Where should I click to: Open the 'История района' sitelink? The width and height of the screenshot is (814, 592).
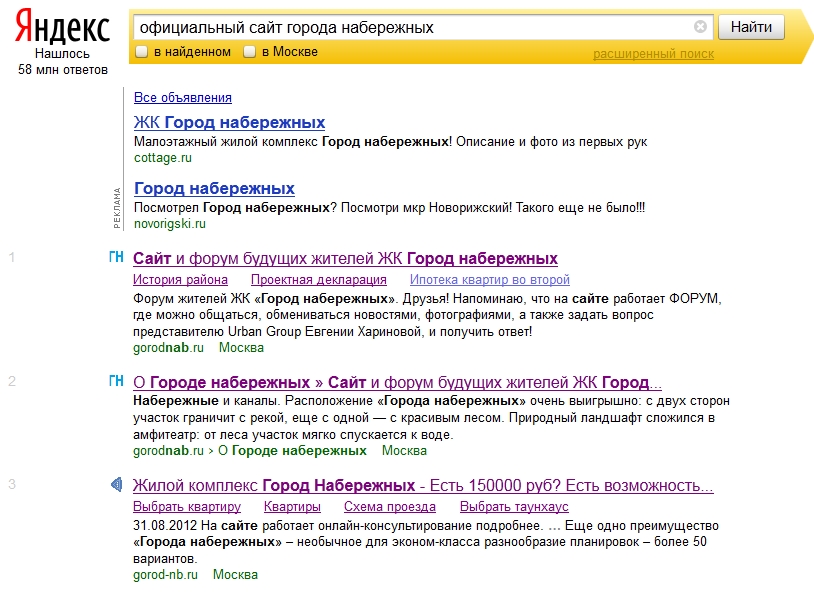180,279
